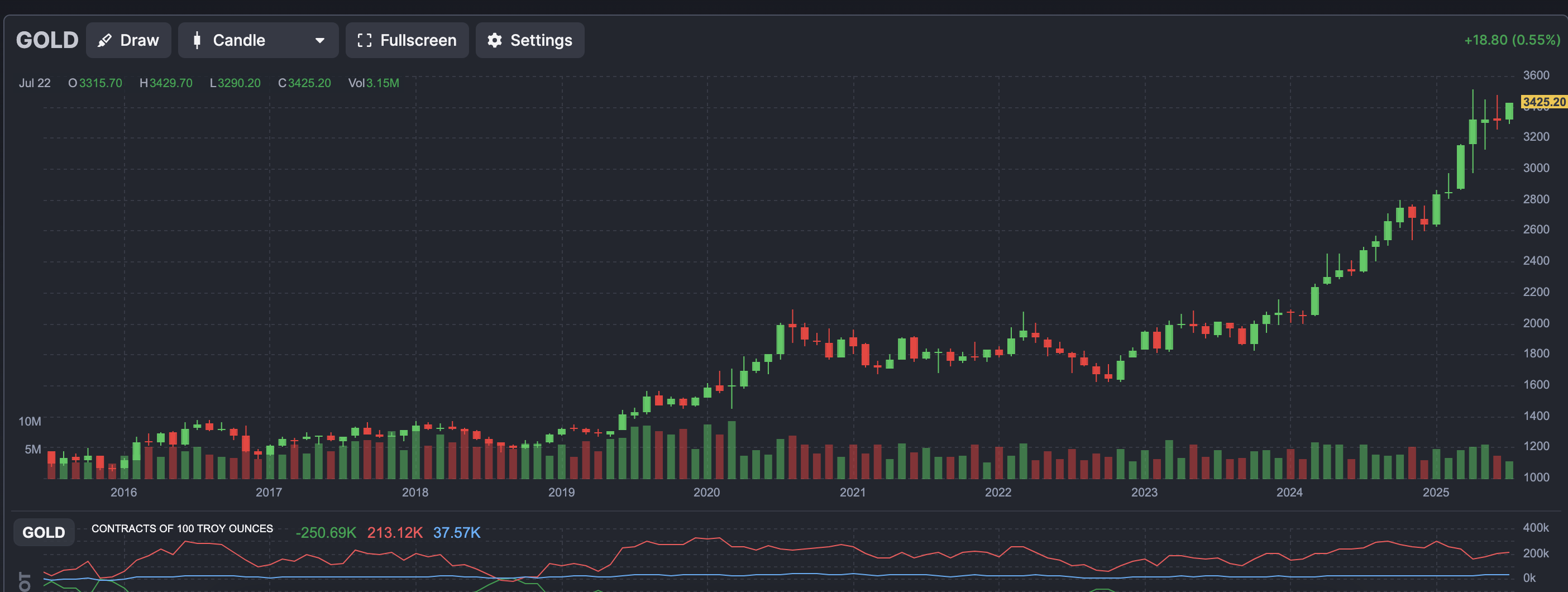Click the 2022 label on time axis

tap(998, 492)
